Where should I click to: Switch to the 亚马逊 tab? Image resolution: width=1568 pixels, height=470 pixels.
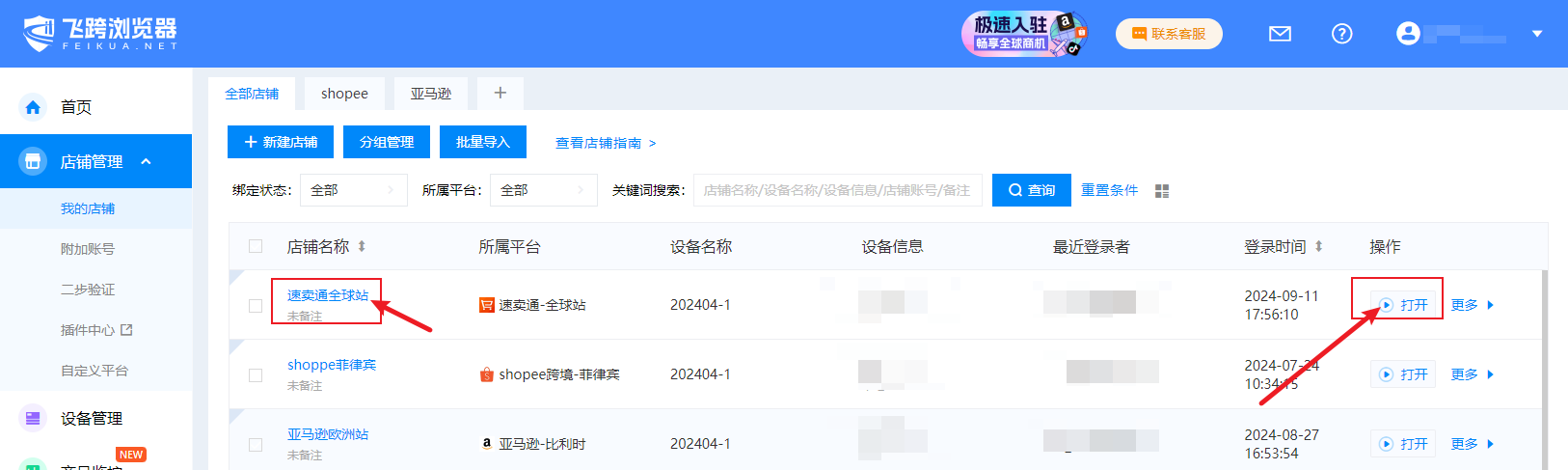431,94
